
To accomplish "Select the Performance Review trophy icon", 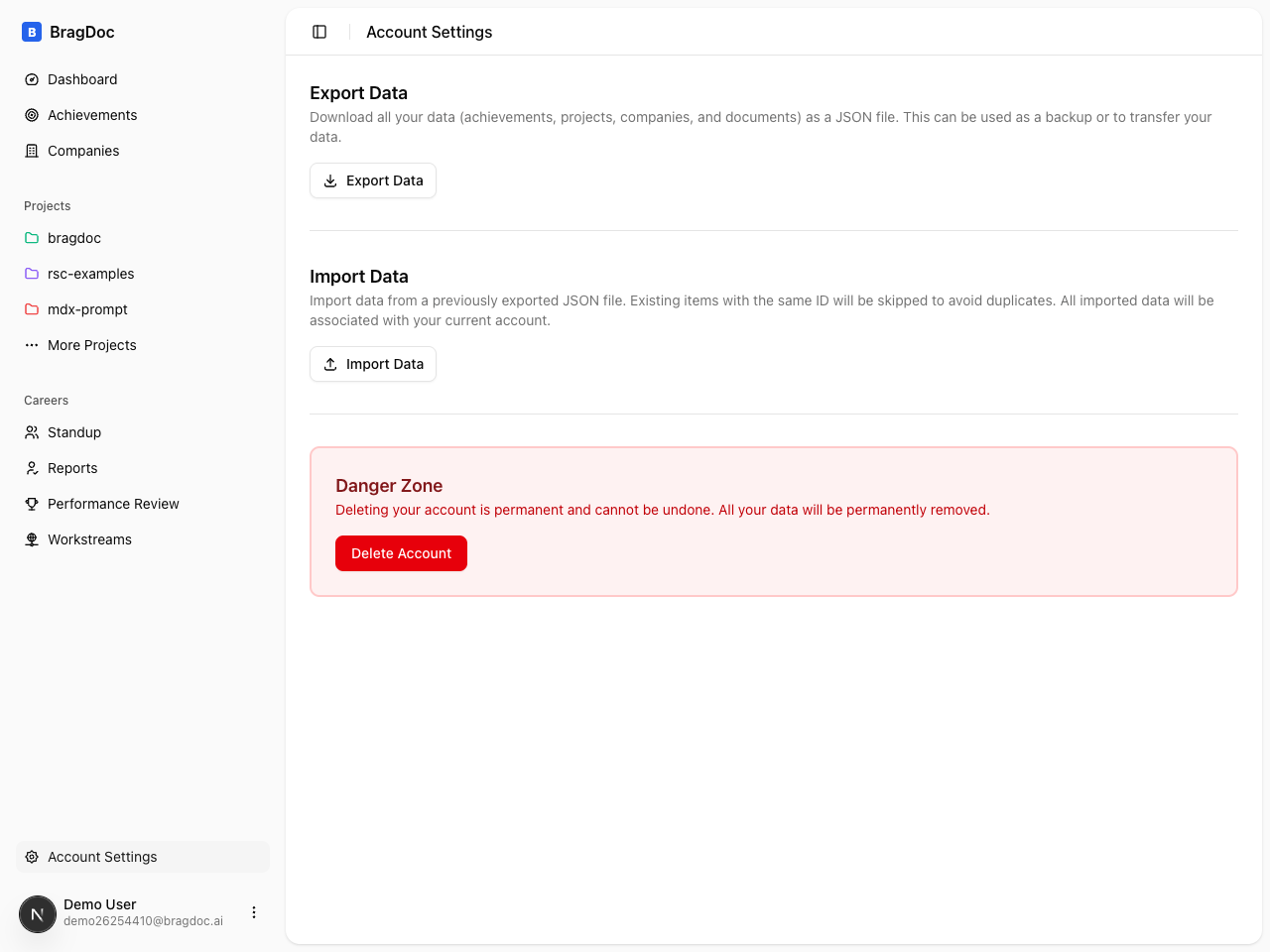I will coord(32,504).
